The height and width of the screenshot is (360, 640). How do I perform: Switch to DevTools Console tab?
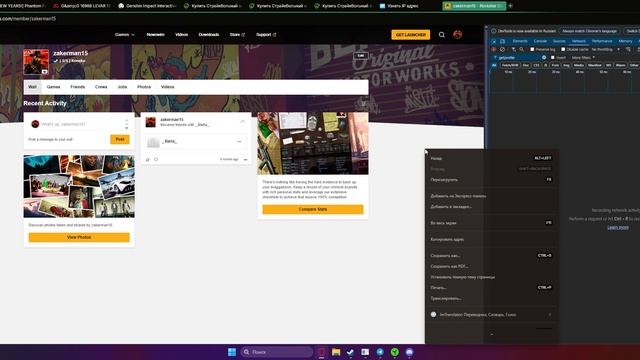coord(540,41)
